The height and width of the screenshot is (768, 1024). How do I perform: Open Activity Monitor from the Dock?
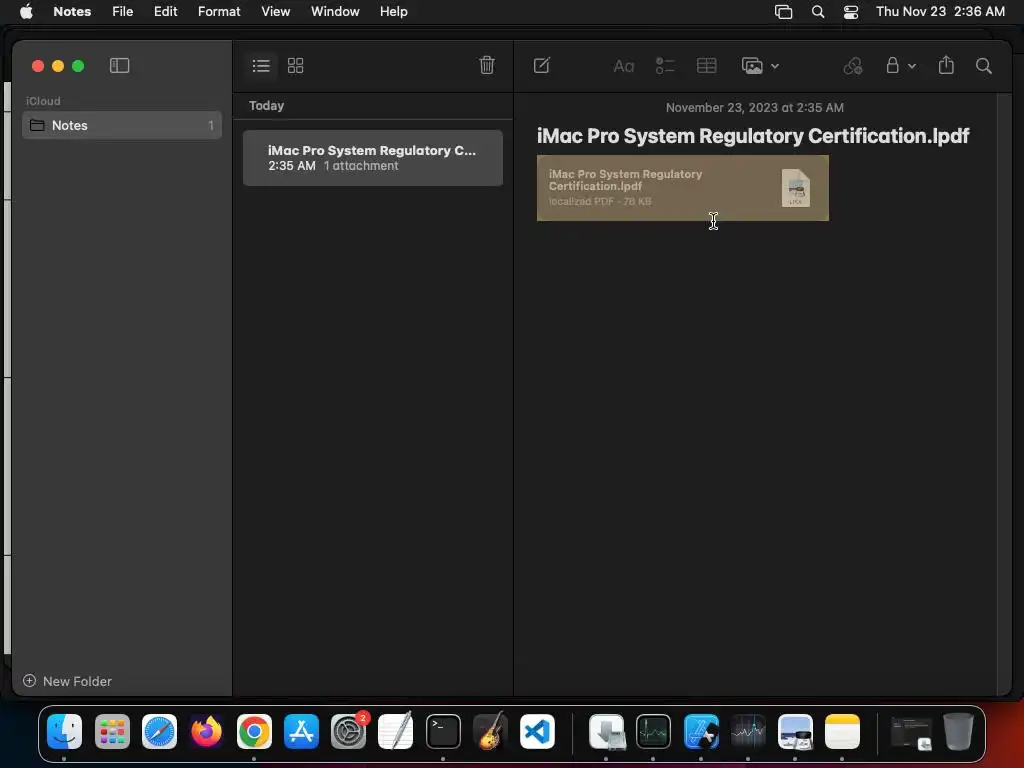[654, 731]
